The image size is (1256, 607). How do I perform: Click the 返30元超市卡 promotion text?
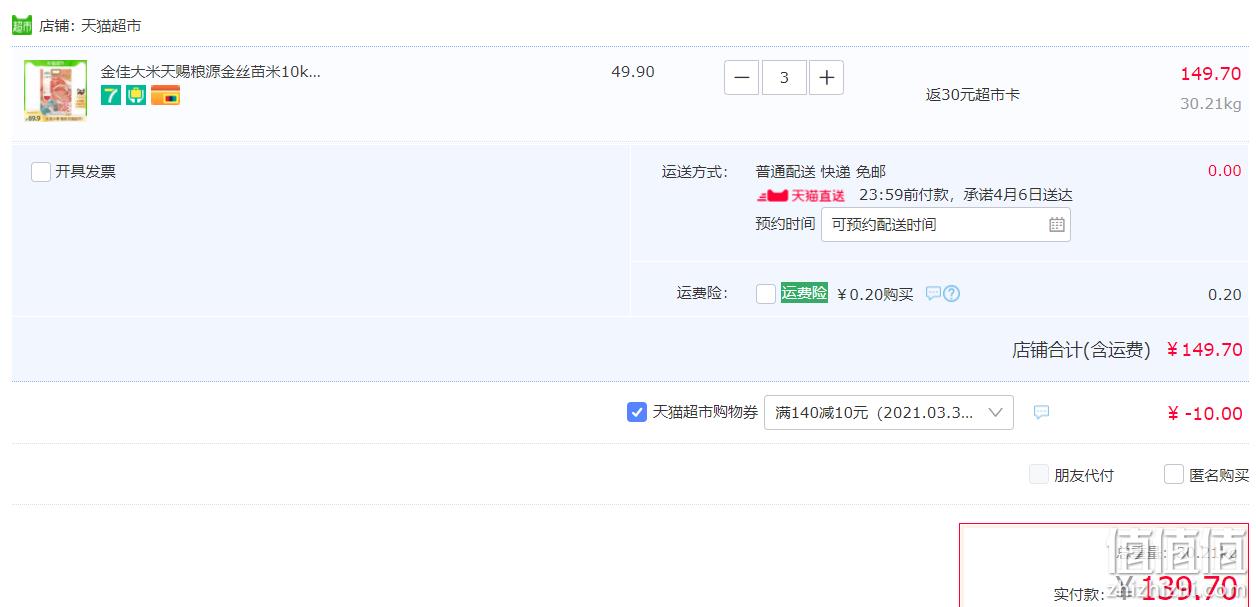pos(973,95)
